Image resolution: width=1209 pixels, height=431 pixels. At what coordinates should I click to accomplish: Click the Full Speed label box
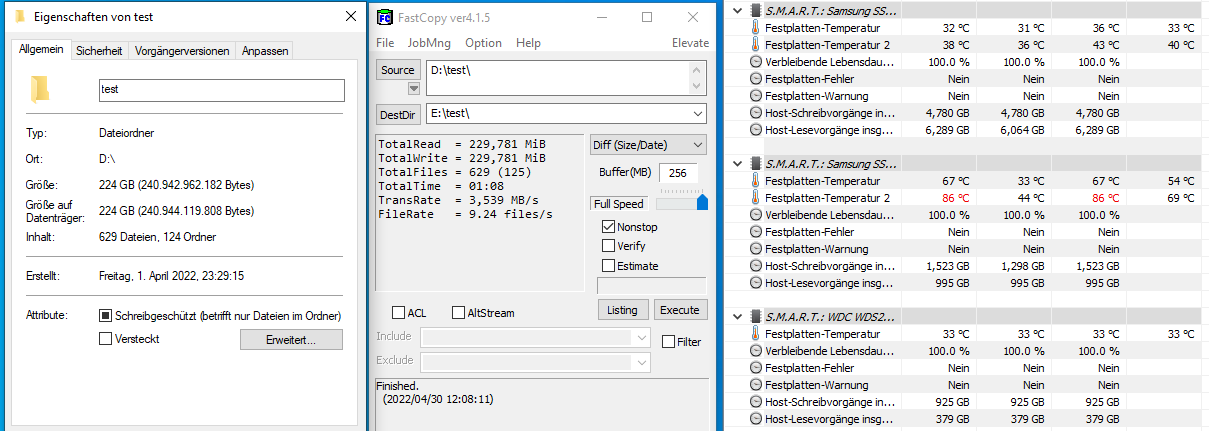(x=619, y=203)
